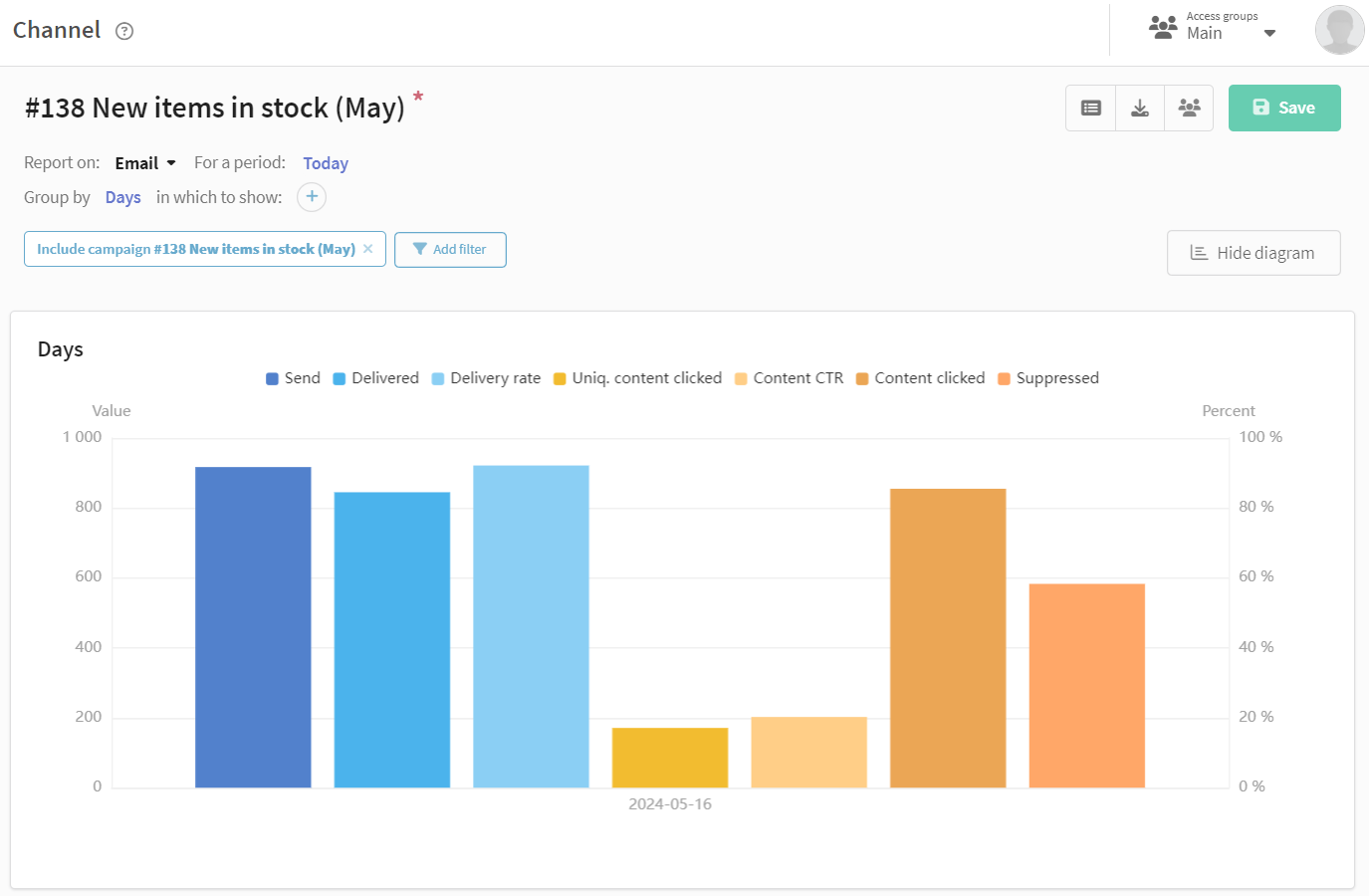Toggle the Suppressed legend entry

(x=1048, y=378)
